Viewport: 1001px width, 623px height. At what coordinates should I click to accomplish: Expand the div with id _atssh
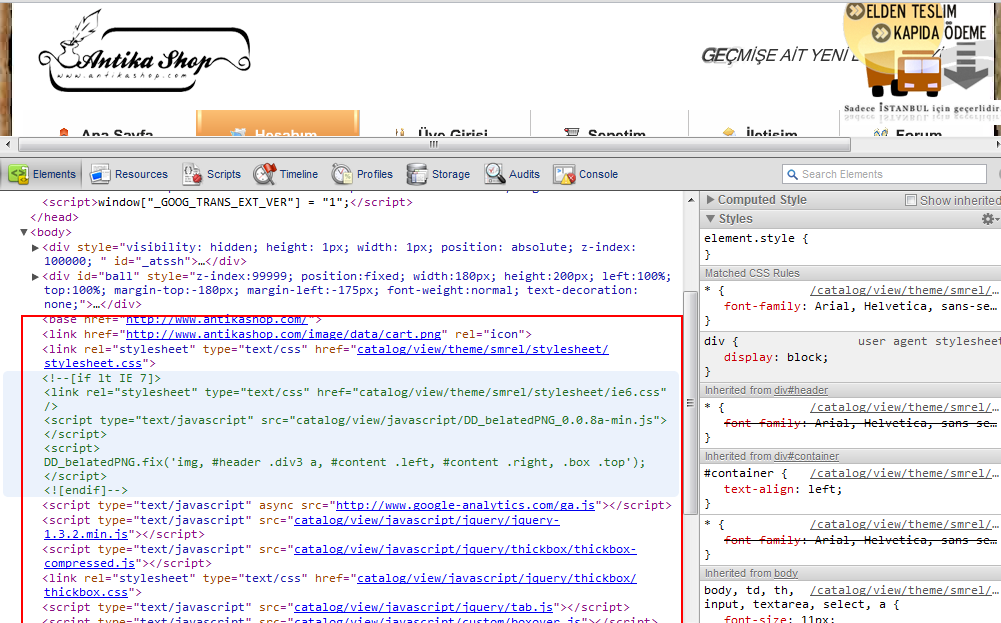[x=36, y=248]
